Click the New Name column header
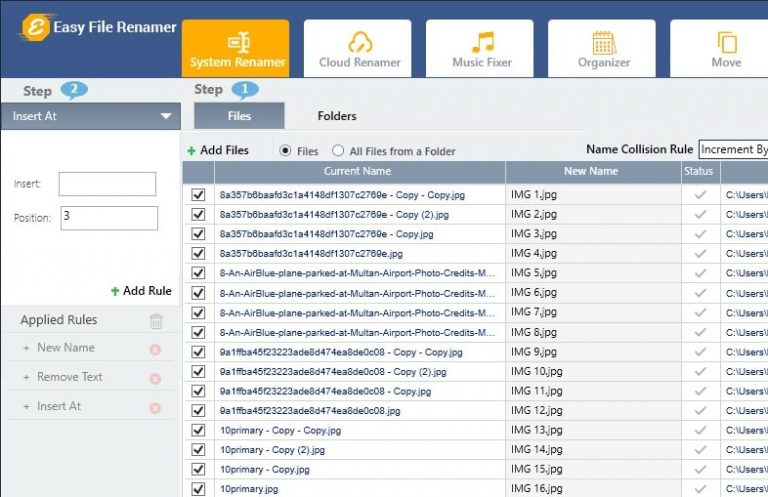This screenshot has width=768, height=497. pyautogui.click(x=593, y=171)
